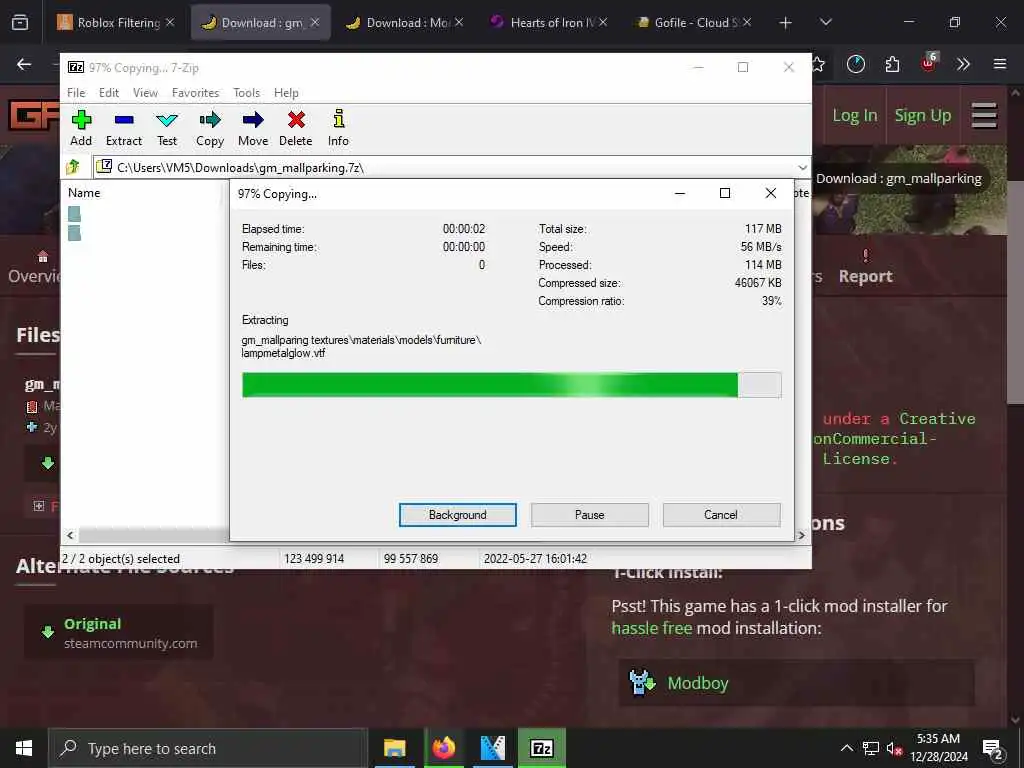
Task: Switch to the Hearts of Iron IV tab
Action: (x=547, y=22)
